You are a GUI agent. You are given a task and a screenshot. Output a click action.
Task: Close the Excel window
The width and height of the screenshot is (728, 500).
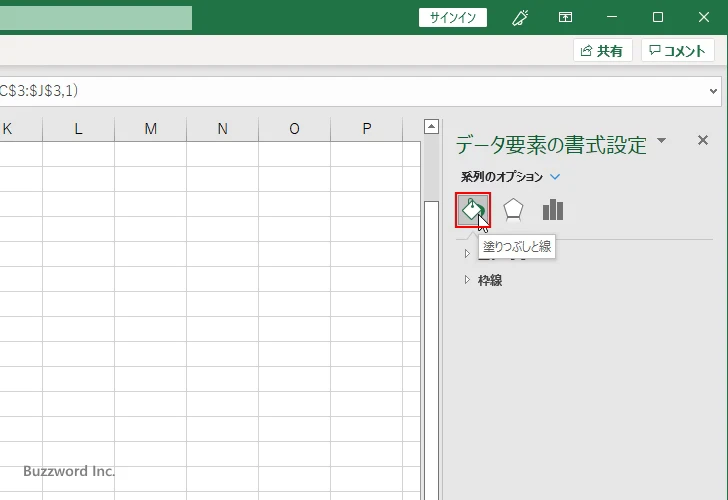[x=703, y=17]
